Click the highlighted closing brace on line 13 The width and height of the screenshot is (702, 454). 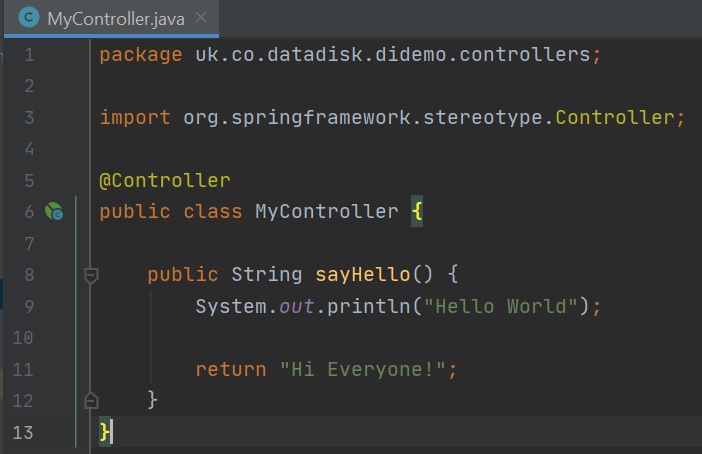click(x=105, y=431)
